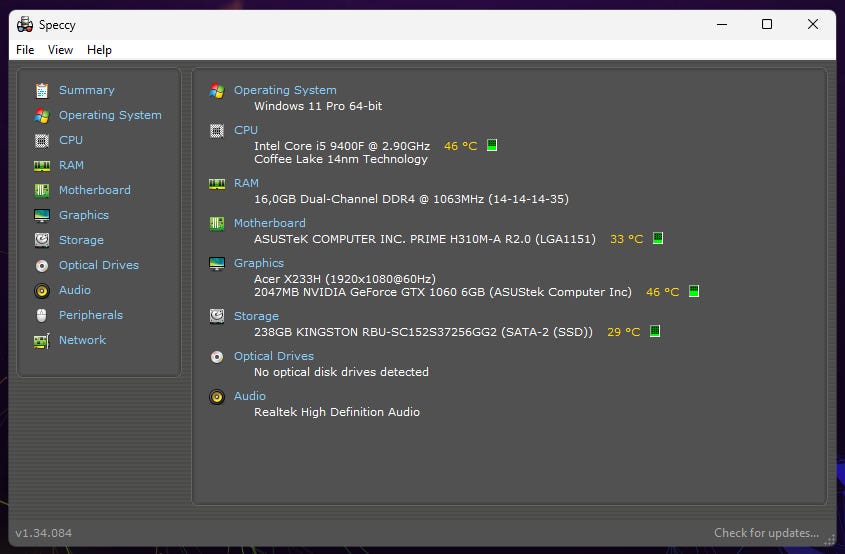The height and width of the screenshot is (554, 845).
Task: Click the Graphics monitor icon in summary panel
Action: (217, 264)
